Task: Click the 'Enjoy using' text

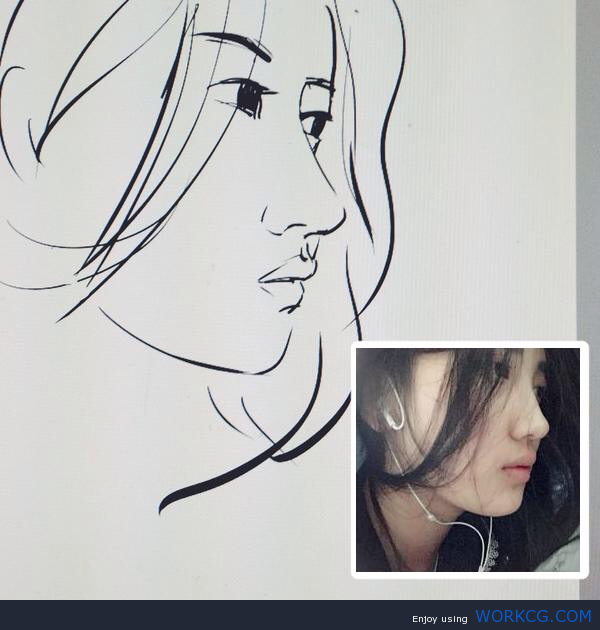Action: (440, 619)
